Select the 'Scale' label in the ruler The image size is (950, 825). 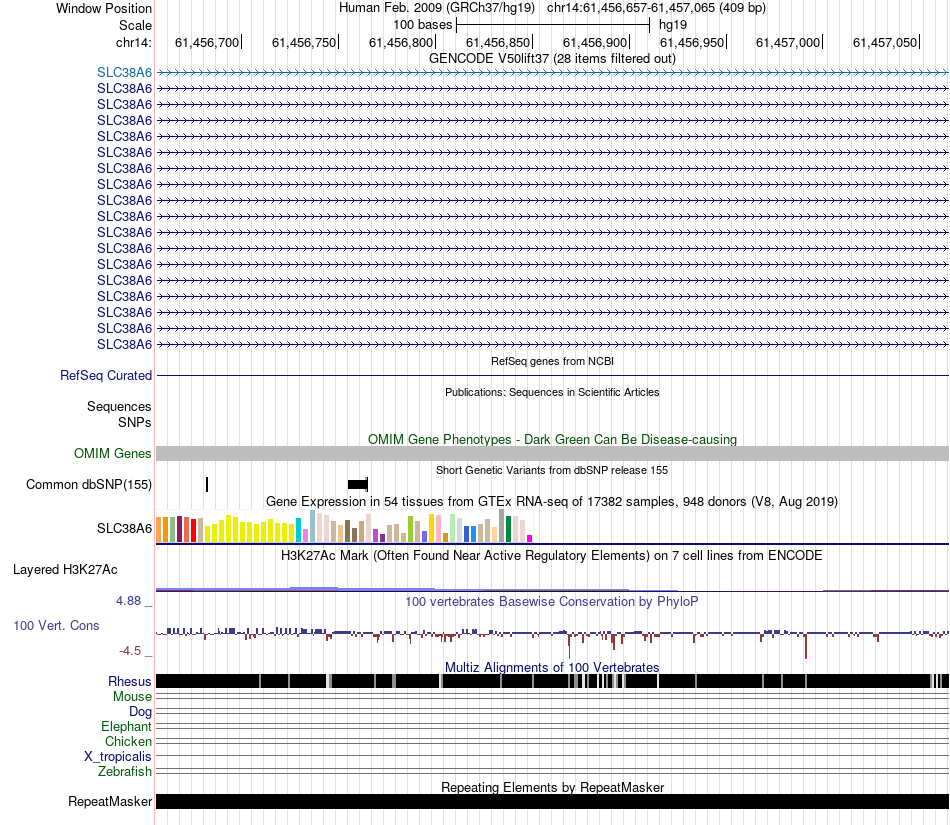pos(135,25)
